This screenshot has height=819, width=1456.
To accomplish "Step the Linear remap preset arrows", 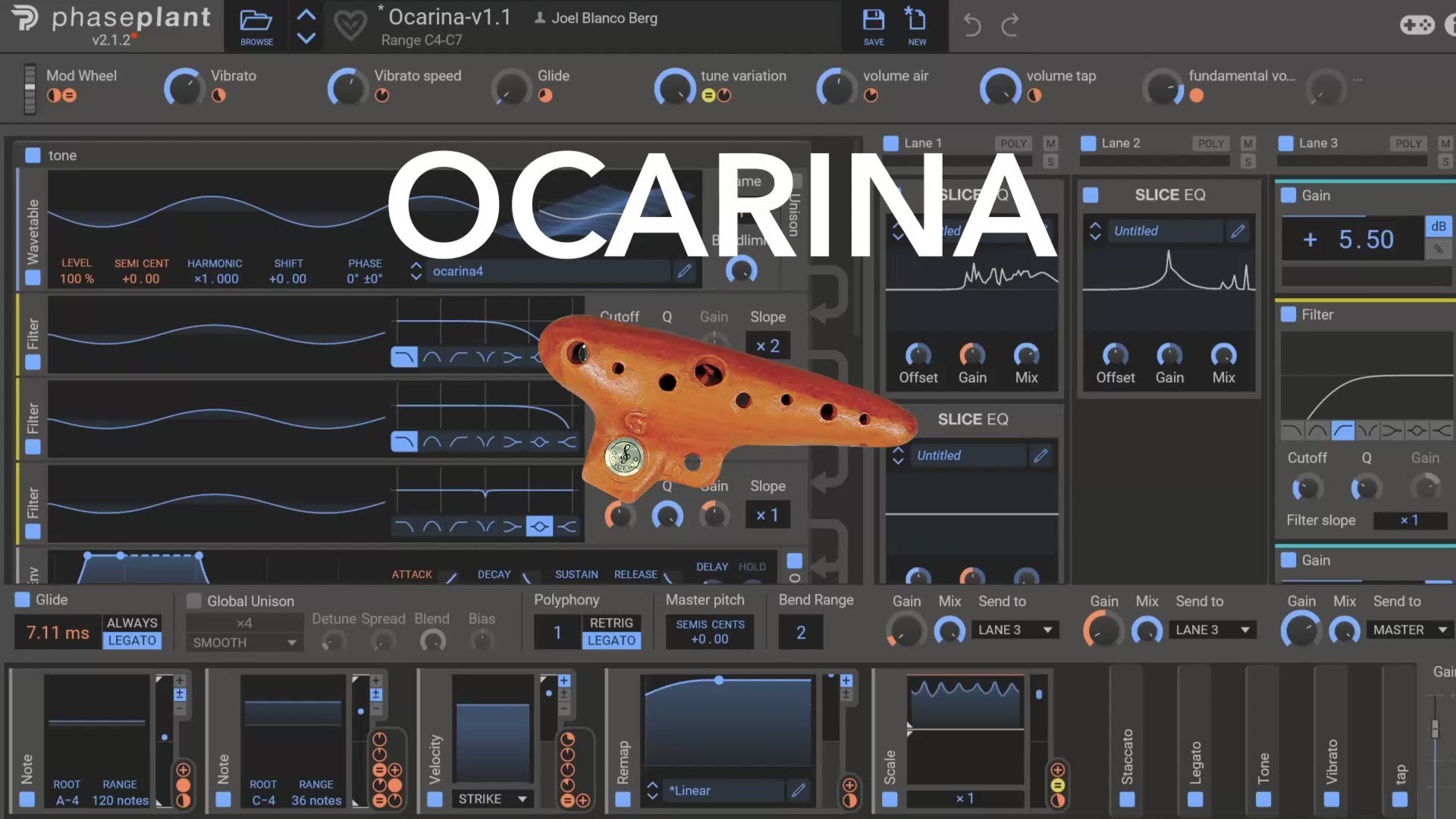I will point(652,790).
